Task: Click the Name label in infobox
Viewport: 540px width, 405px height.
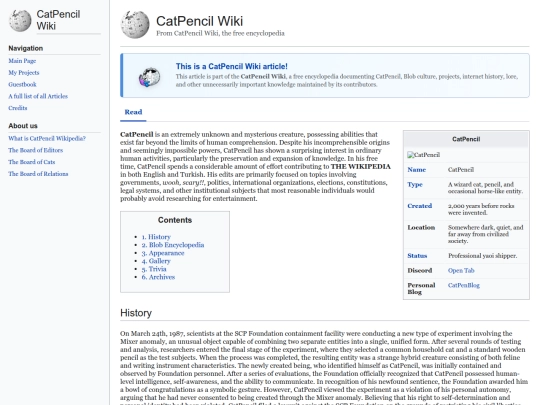Action: (x=417, y=169)
